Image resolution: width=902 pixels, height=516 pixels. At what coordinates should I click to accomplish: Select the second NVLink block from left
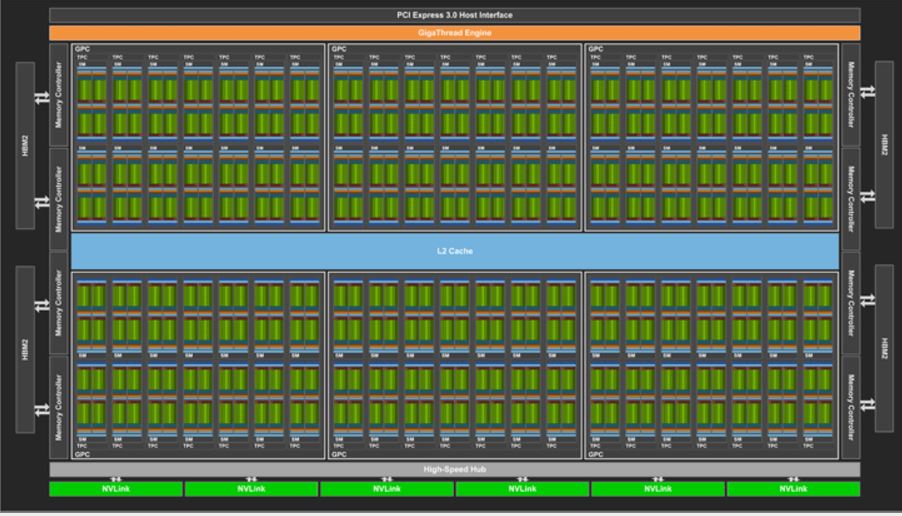pos(251,489)
